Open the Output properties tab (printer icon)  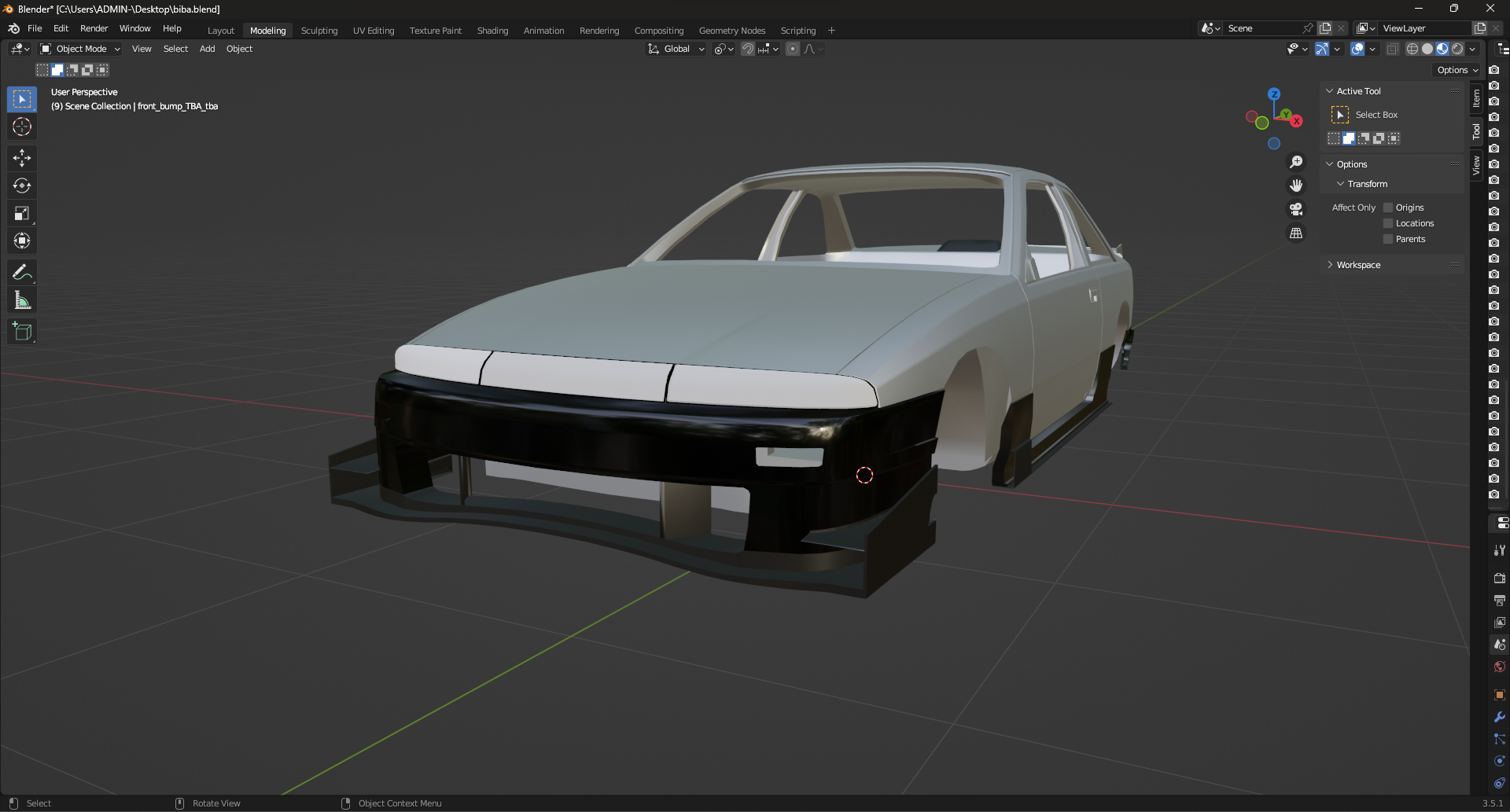[x=1500, y=600]
